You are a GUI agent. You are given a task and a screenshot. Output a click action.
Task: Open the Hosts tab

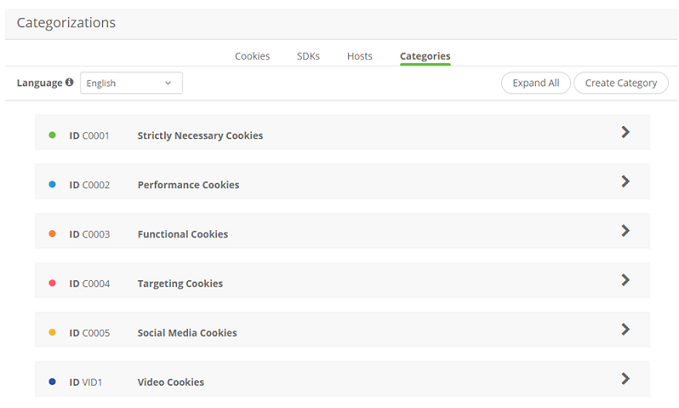point(360,56)
